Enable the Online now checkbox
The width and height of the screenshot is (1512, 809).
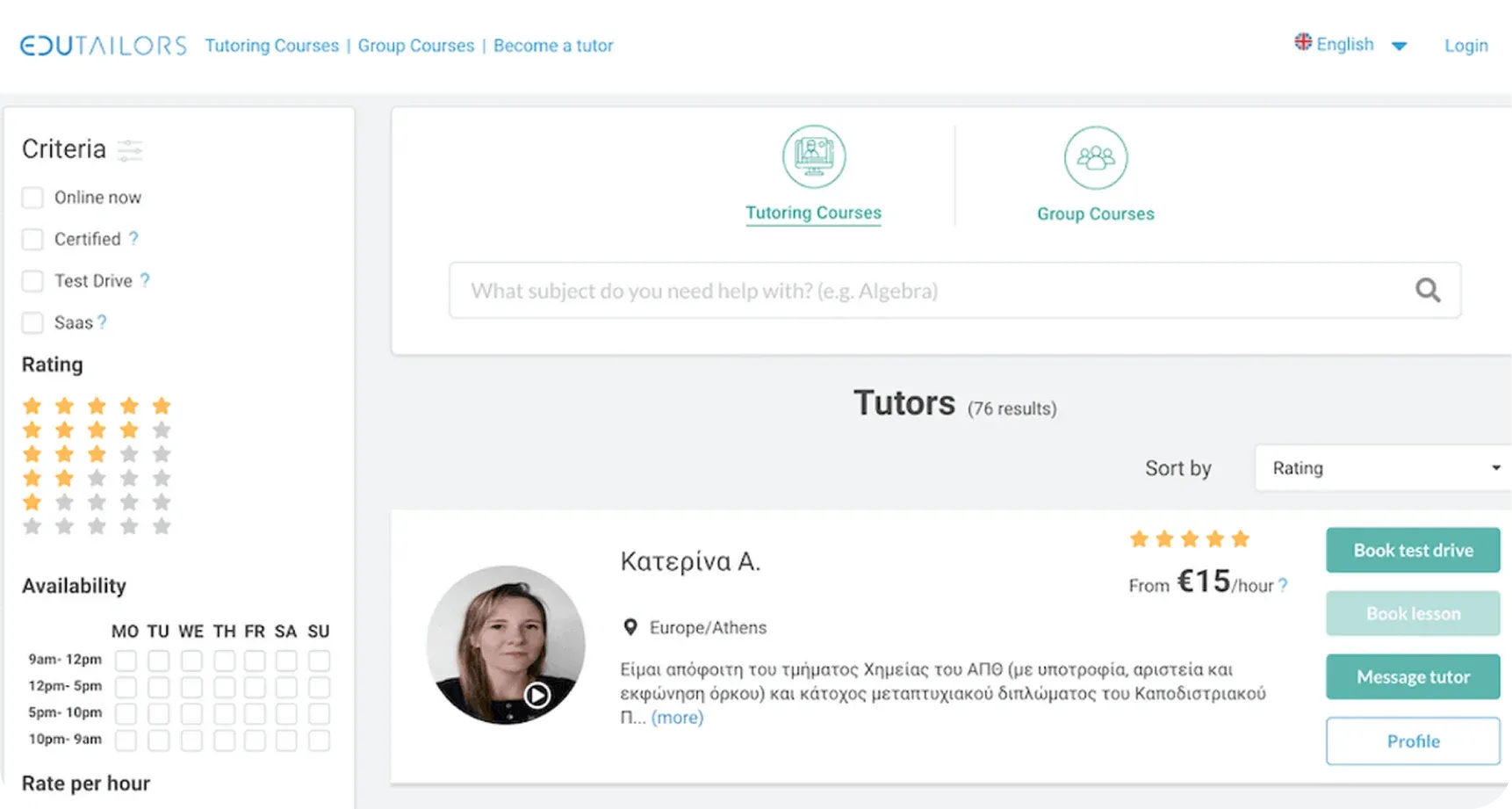click(32, 198)
